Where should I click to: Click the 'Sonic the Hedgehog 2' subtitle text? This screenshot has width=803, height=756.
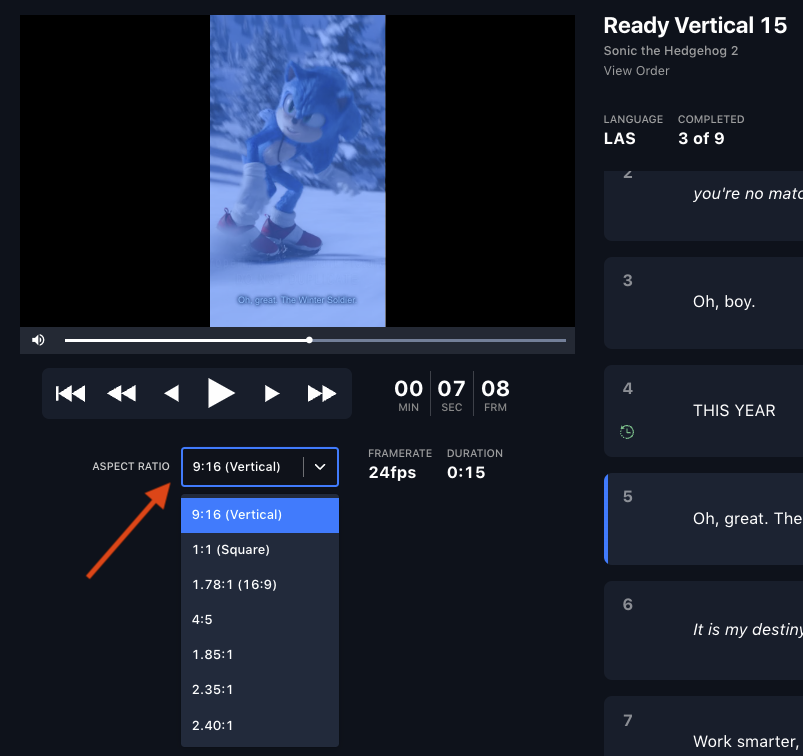(671, 51)
